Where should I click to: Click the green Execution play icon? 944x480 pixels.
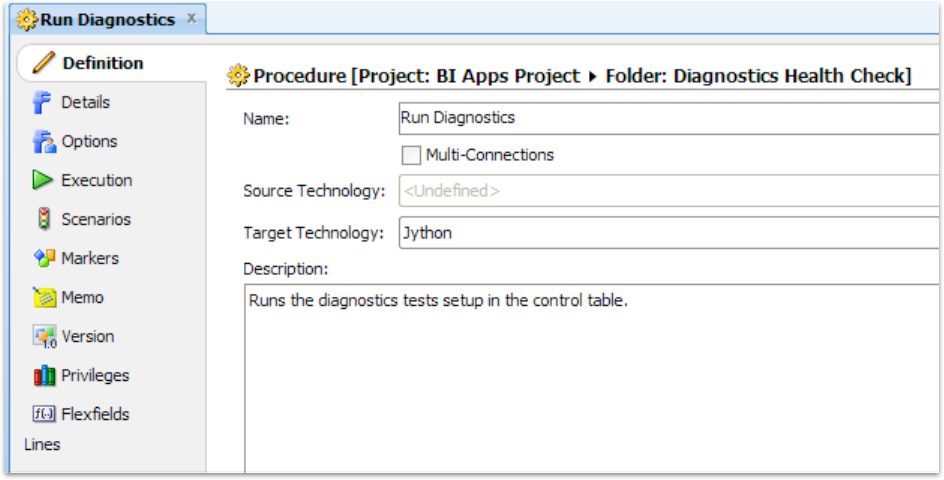43,180
